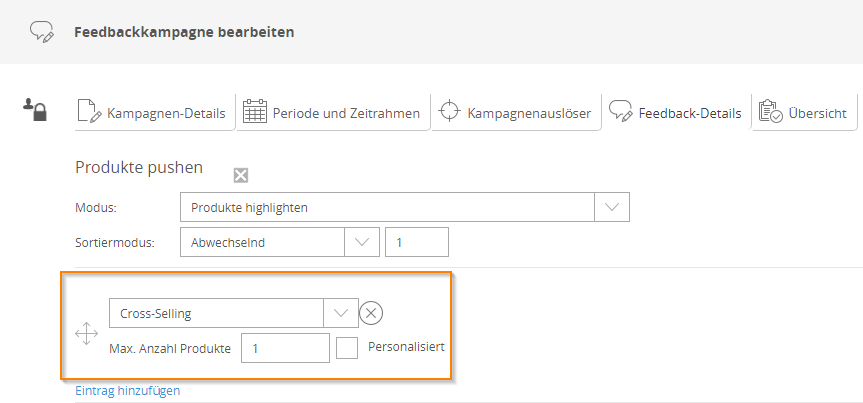Toggle the Personalisiert checkbox
The width and height of the screenshot is (863, 403).
pos(347,348)
